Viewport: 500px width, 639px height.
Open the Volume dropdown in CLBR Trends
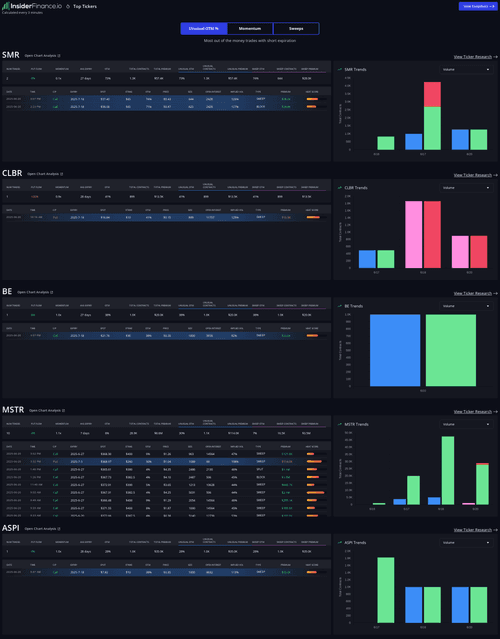pyautogui.click(x=466, y=187)
